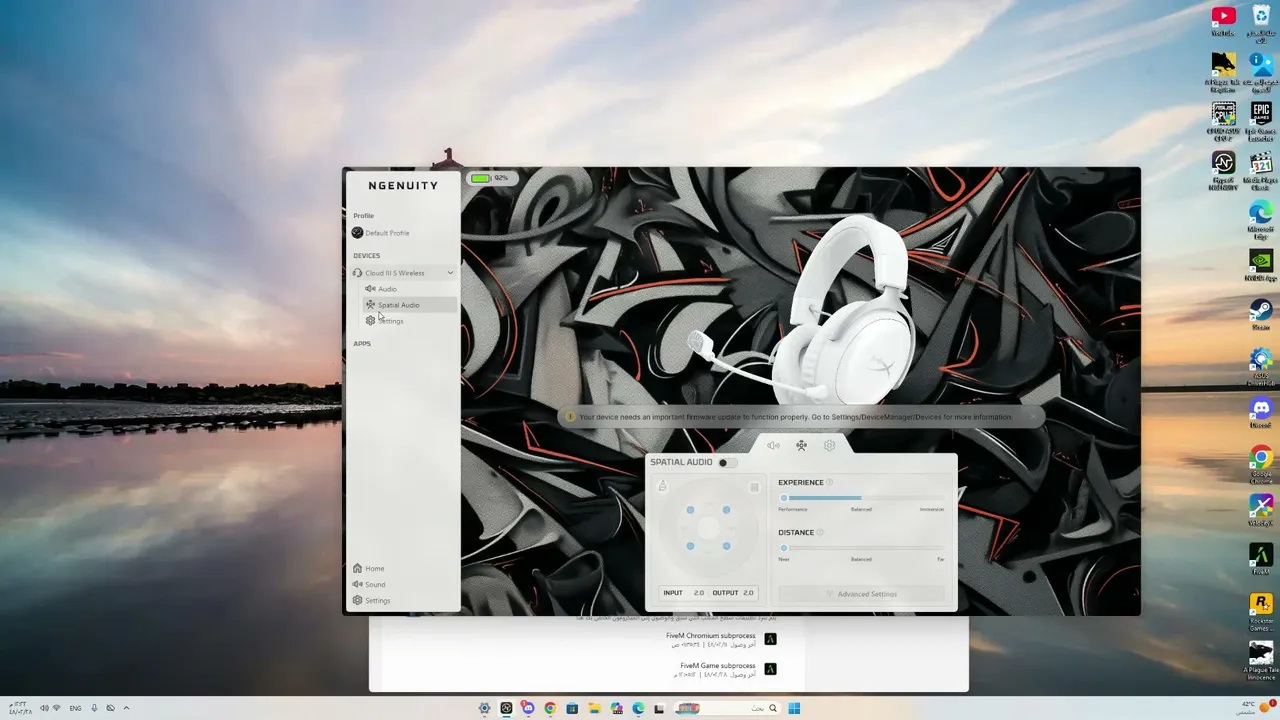The height and width of the screenshot is (720, 1280).
Task: Adjust the Experience slider
Action: (x=862, y=497)
